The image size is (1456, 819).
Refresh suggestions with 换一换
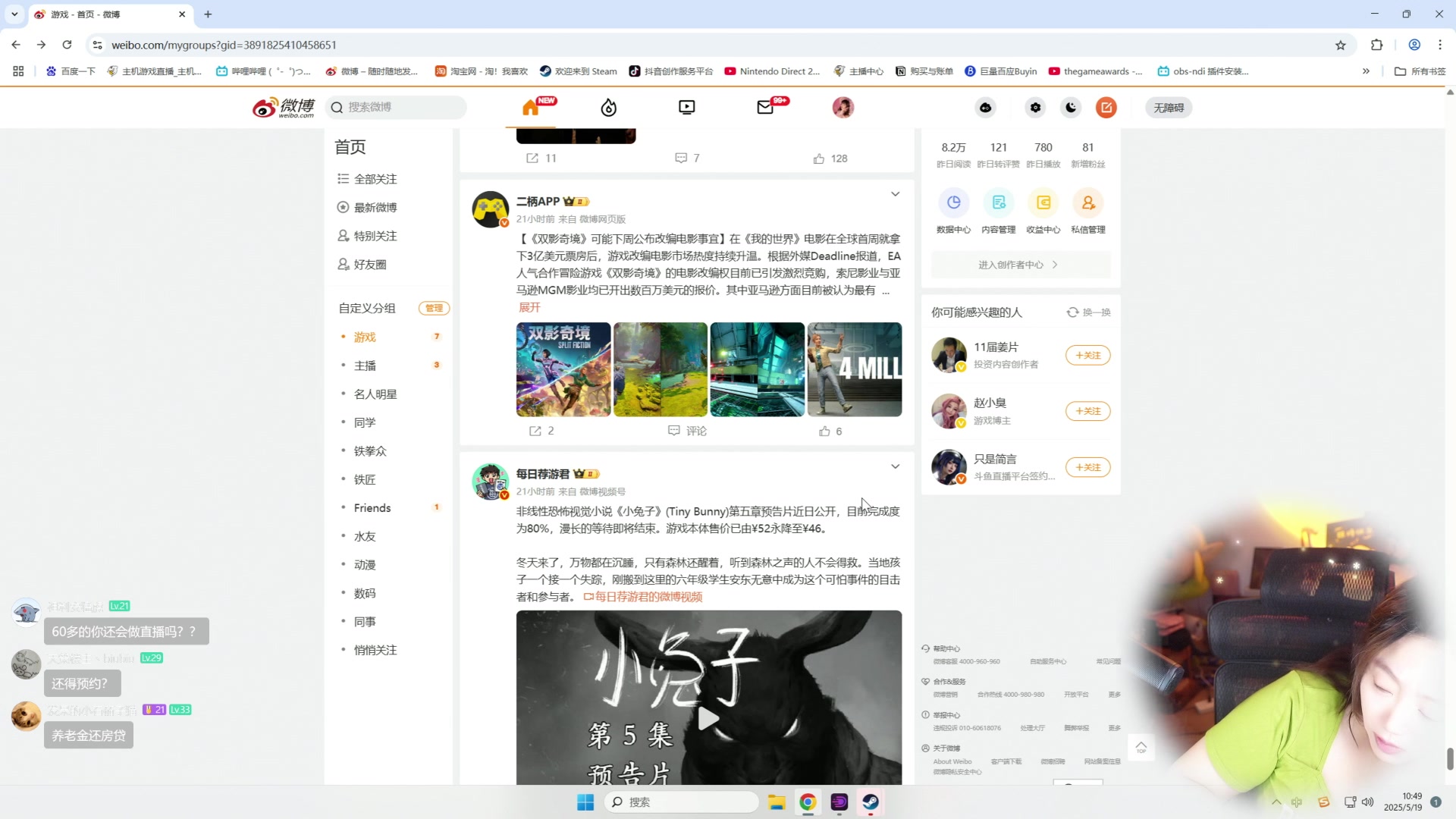tap(1088, 312)
